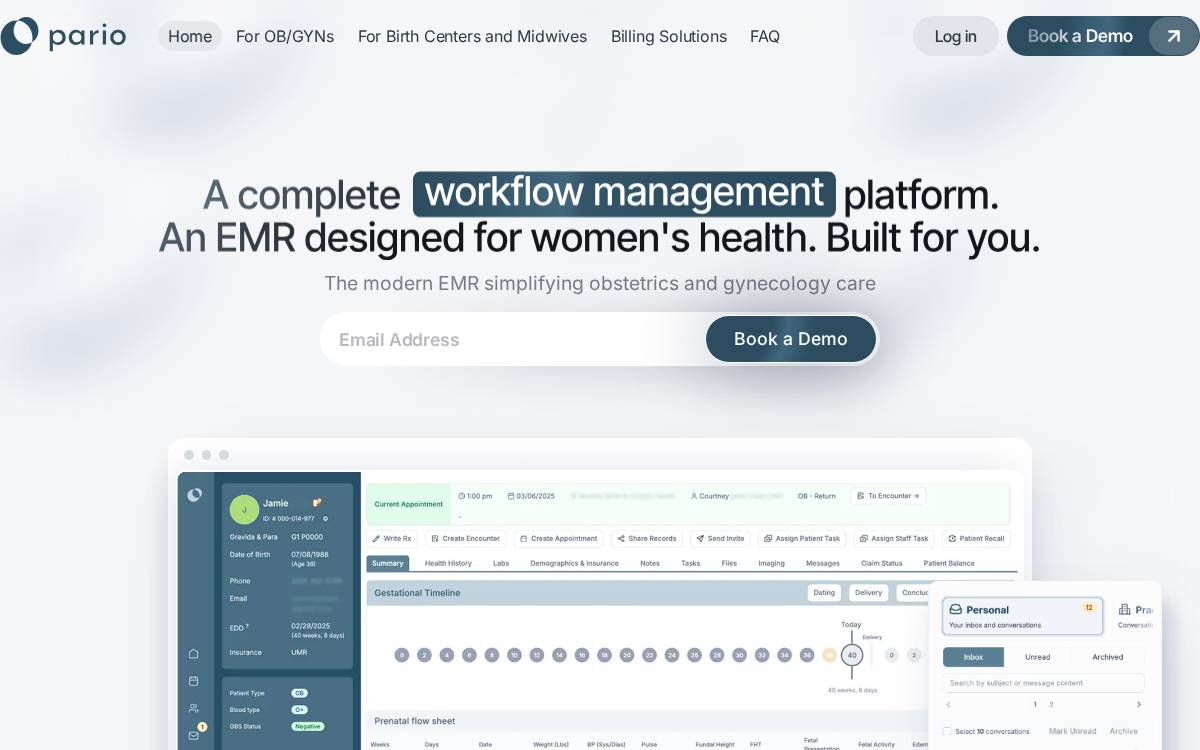The image size is (1200, 750).
Task: Open the calendar icon in EMR sidebar
Action: pos(193,680)
